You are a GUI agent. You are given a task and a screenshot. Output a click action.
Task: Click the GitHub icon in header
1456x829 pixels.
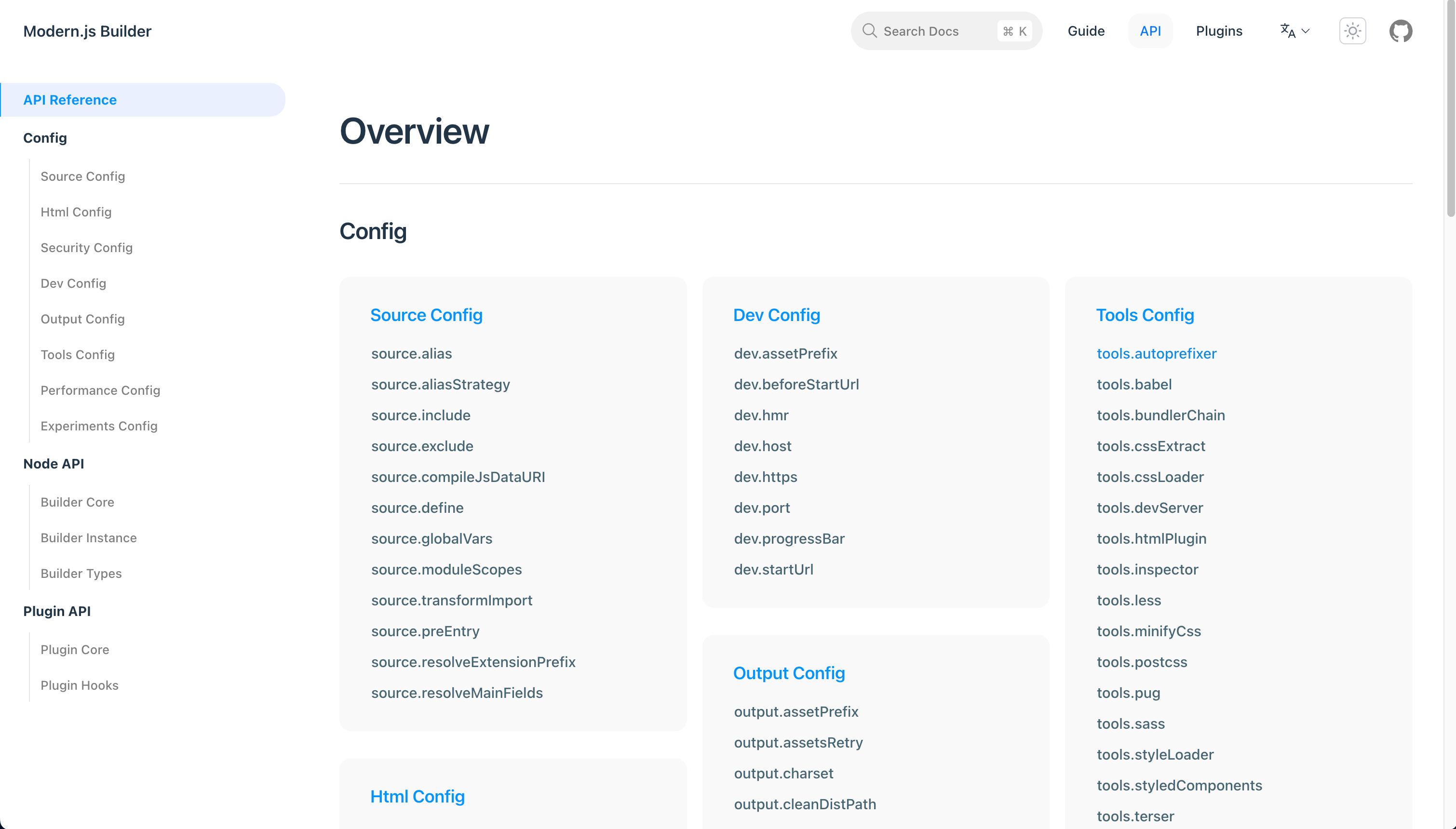pos(1401,31)
